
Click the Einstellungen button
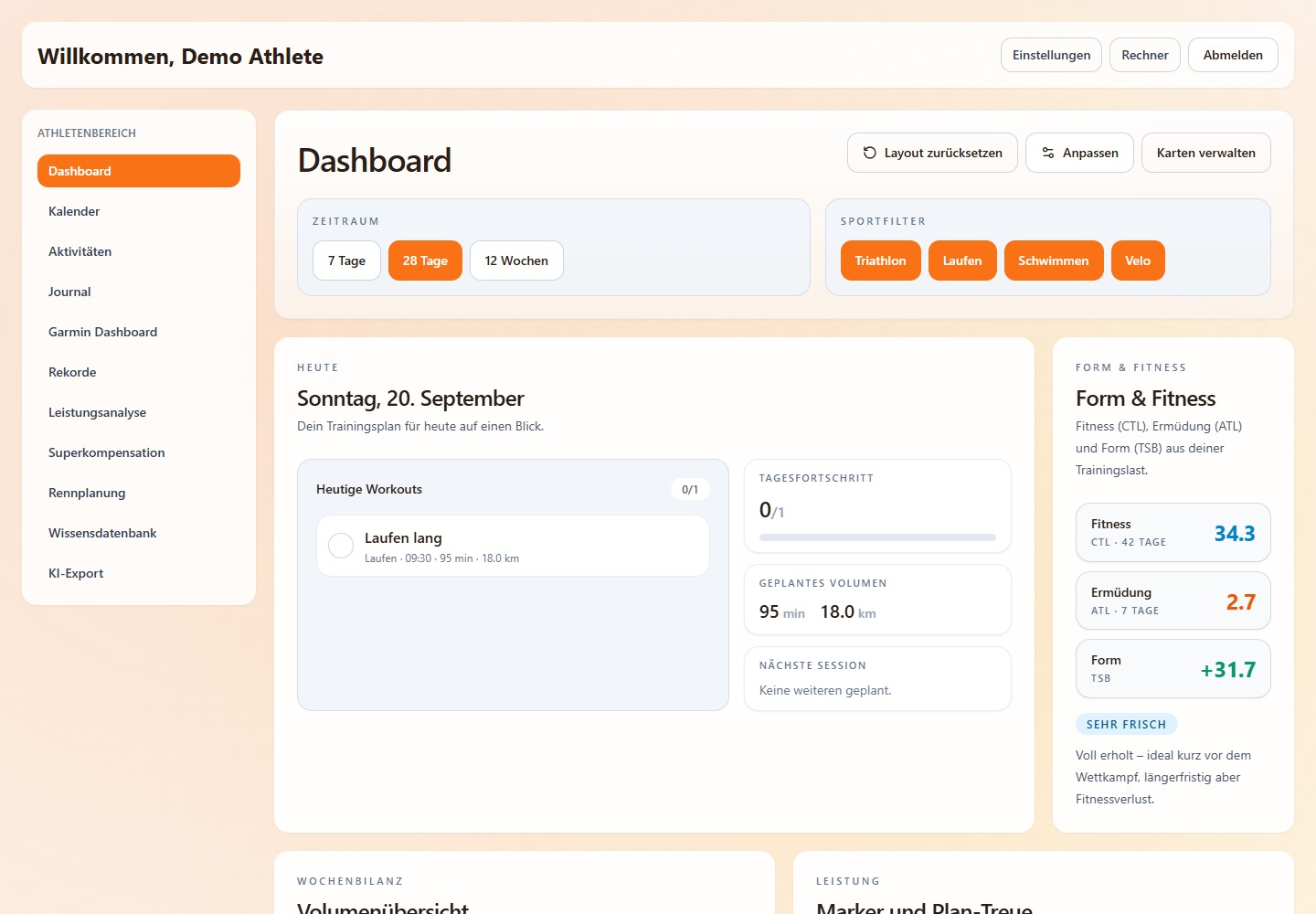pyautogui.click(x=1051, y=55)
